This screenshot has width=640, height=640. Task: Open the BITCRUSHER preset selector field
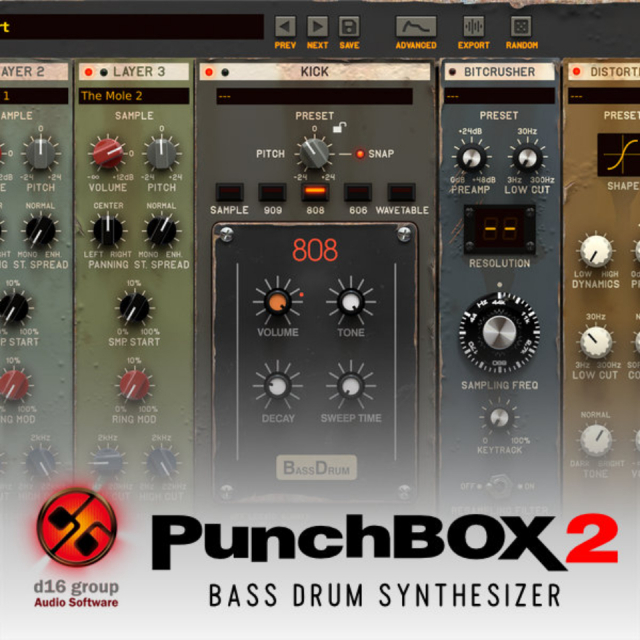tap(499, 96)
